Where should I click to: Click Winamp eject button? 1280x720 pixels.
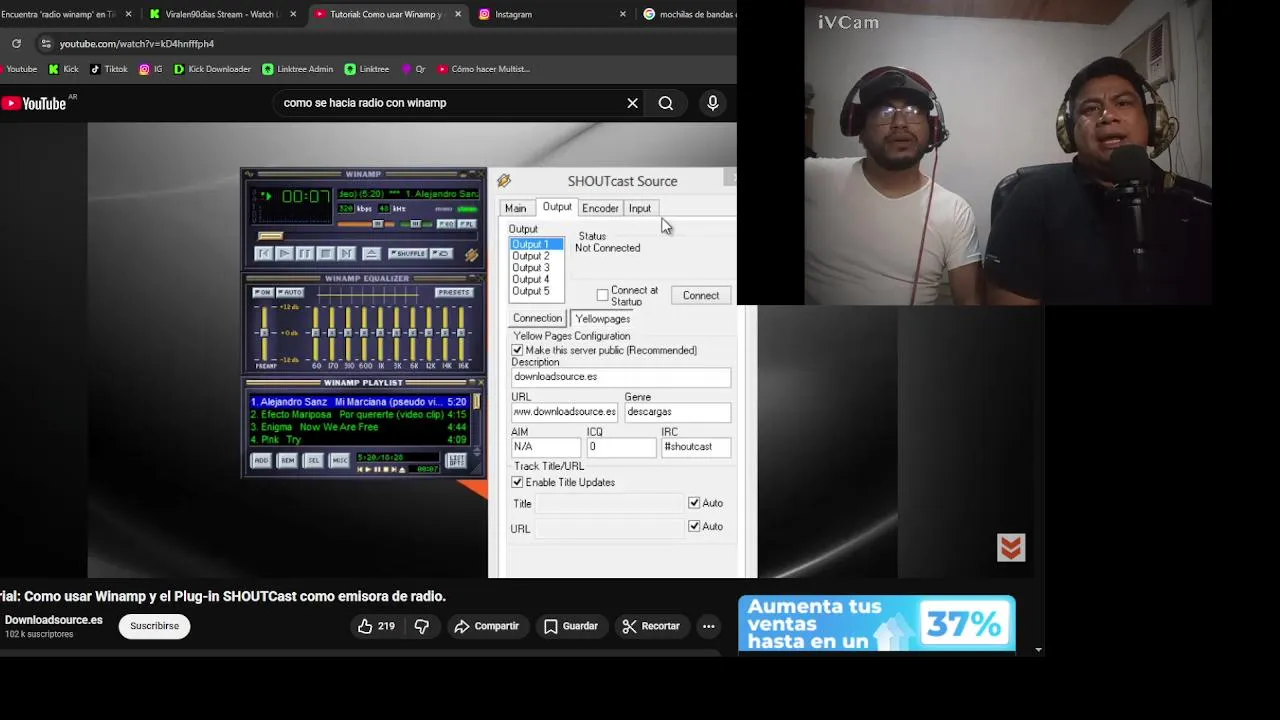[371, 253]
